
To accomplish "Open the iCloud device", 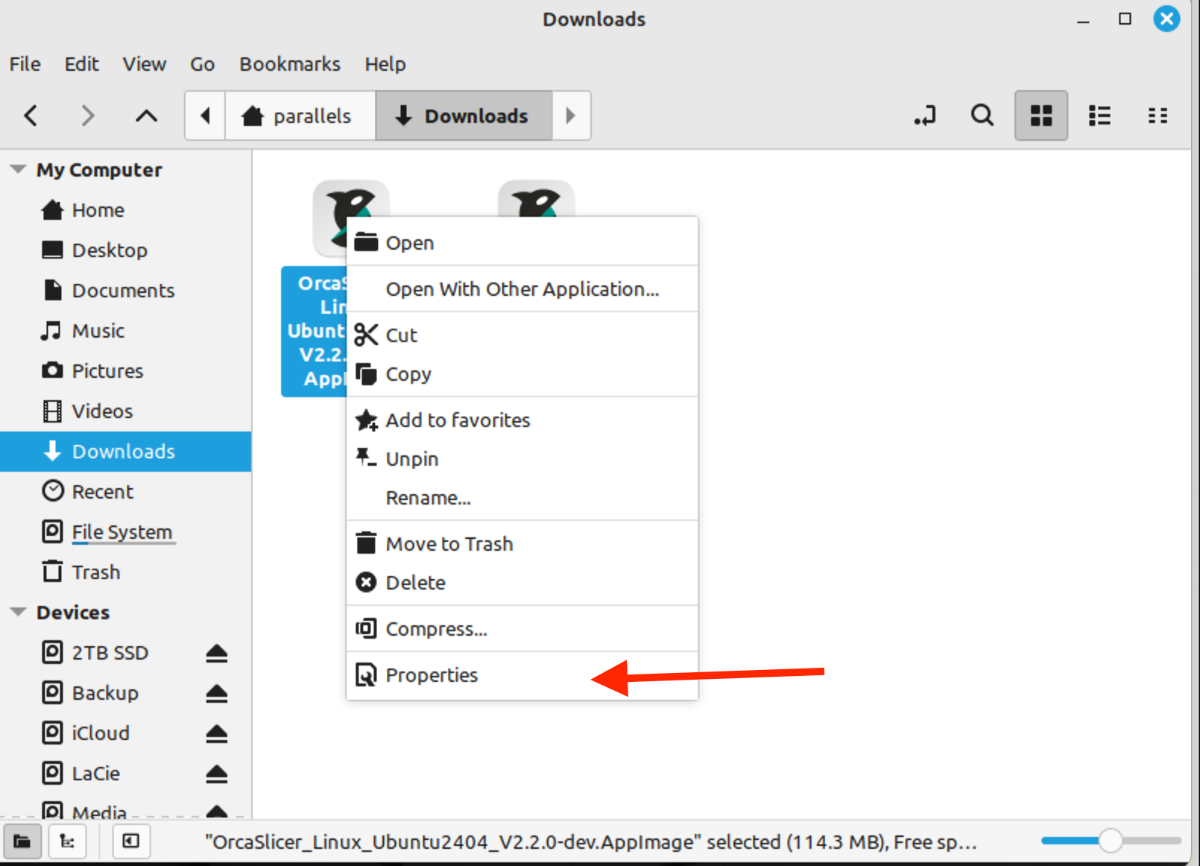I will tap(101, 733).
